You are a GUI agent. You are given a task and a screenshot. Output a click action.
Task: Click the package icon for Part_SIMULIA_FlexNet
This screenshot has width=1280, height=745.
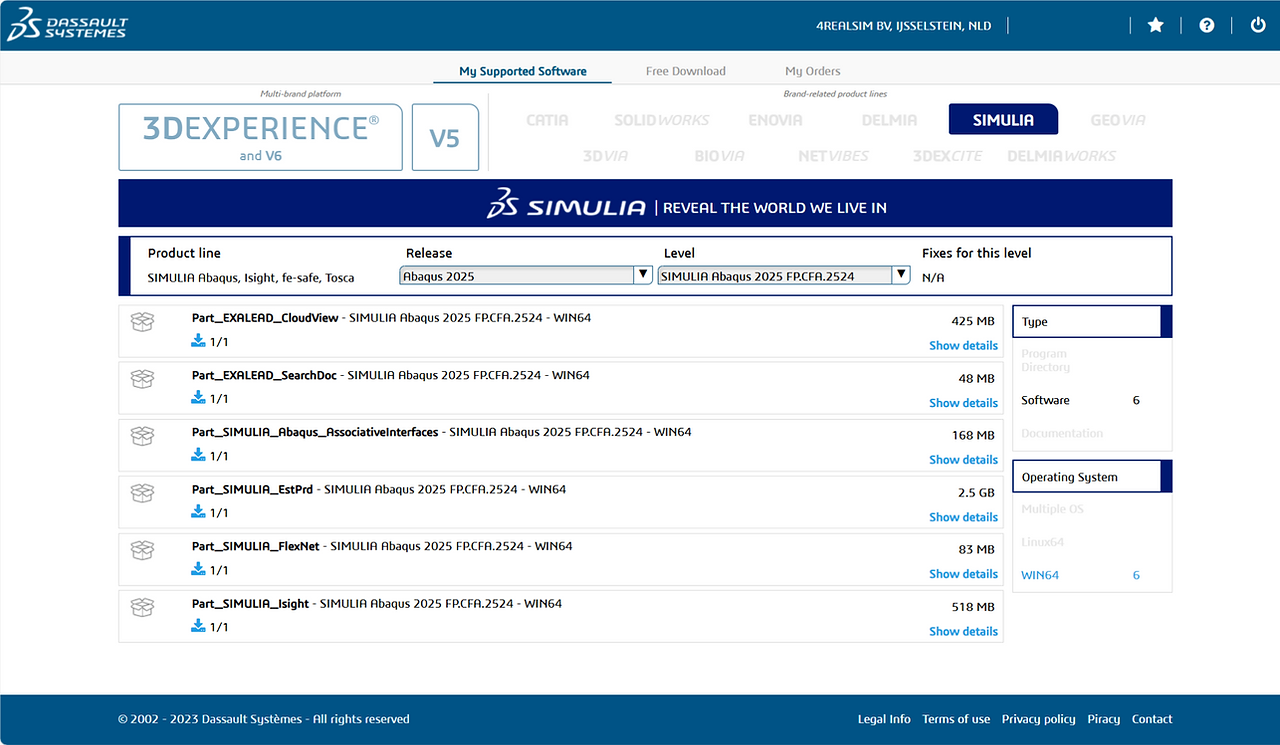point(143,550)
